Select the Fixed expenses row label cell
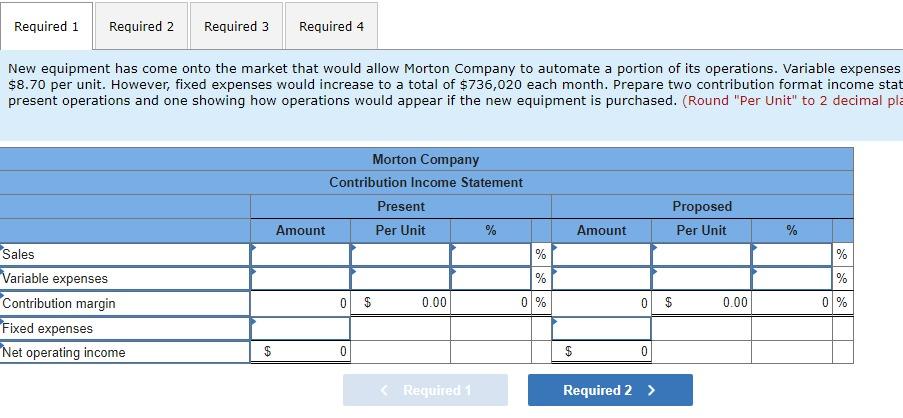This screenshot has height=418, width=903. (125, 328)
